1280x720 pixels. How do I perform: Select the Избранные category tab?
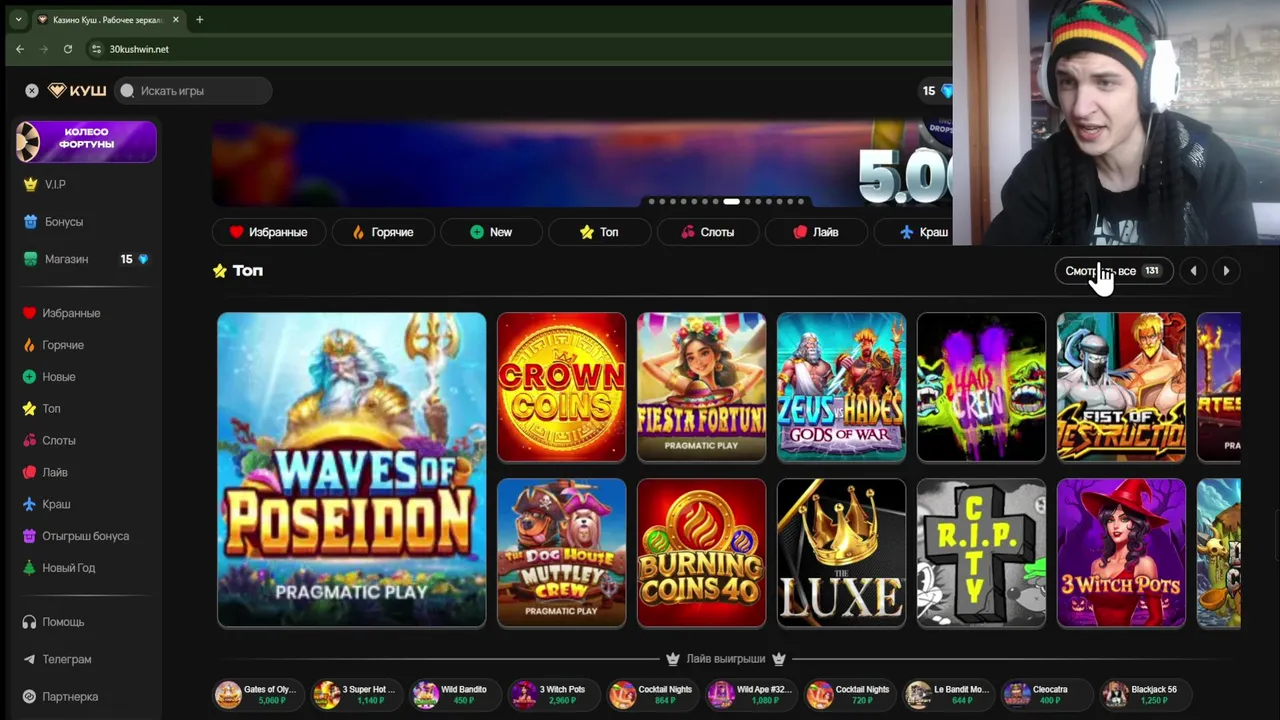pyautogui.click(x=268, y=232)
